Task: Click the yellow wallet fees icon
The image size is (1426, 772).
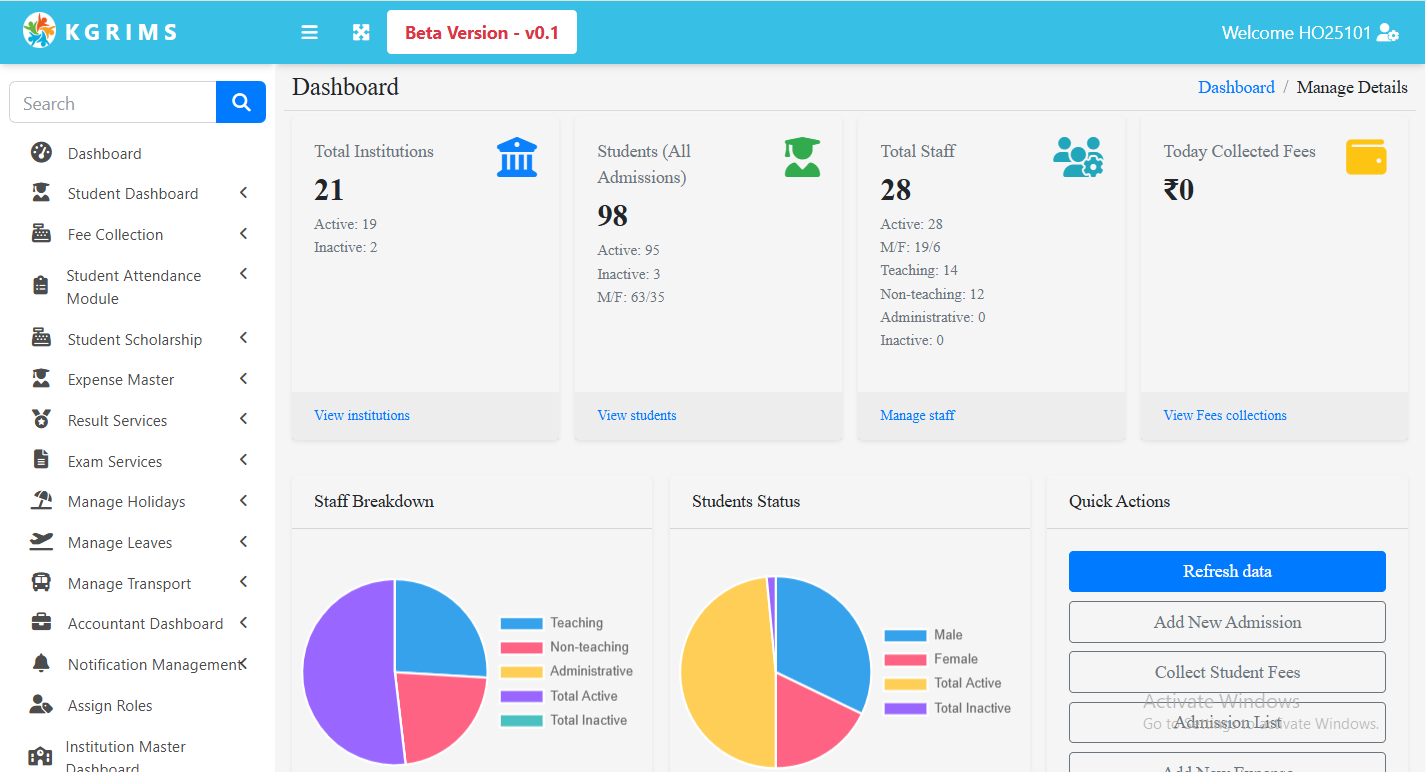Action: tap(1365, 158)
